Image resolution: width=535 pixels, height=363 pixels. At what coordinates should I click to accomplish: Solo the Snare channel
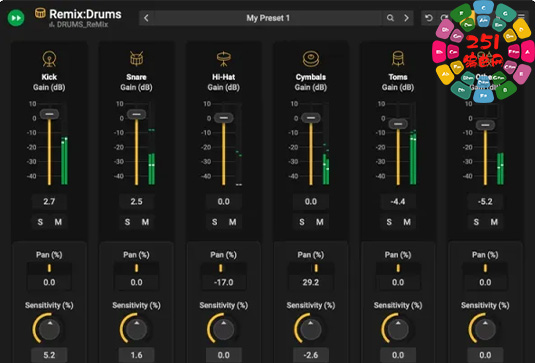coord(127,222)
